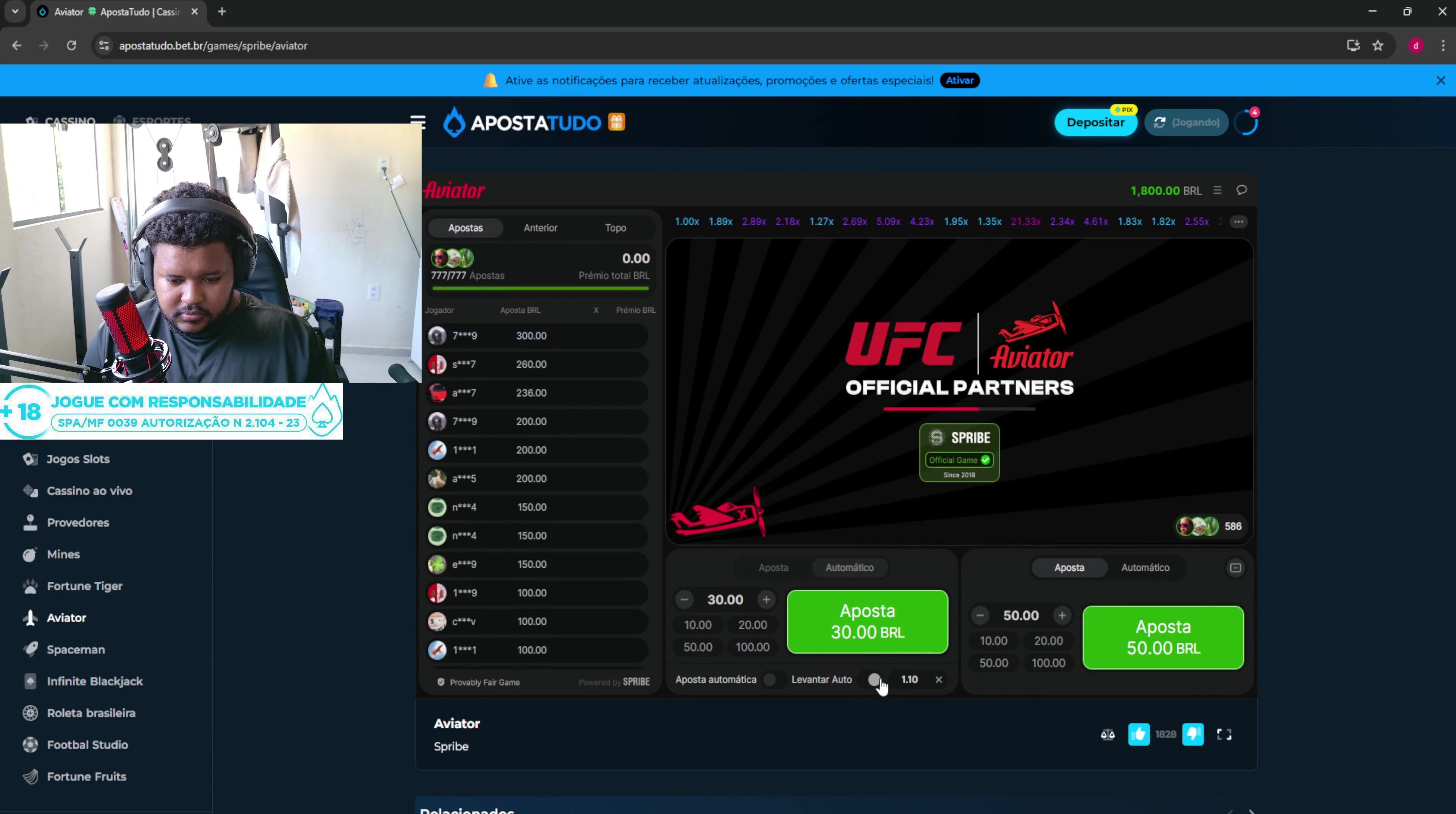The image size is (1456, 814).
Task: Open Jogos Slots in the sidebar
Action: pos(66,459)
